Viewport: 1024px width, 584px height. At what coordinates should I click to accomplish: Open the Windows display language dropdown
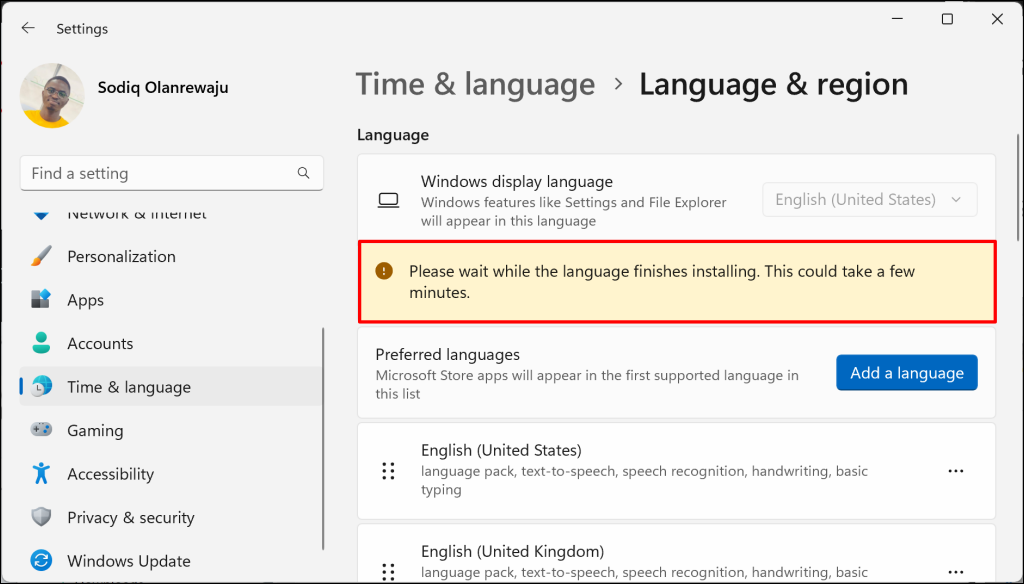[870, 200]
